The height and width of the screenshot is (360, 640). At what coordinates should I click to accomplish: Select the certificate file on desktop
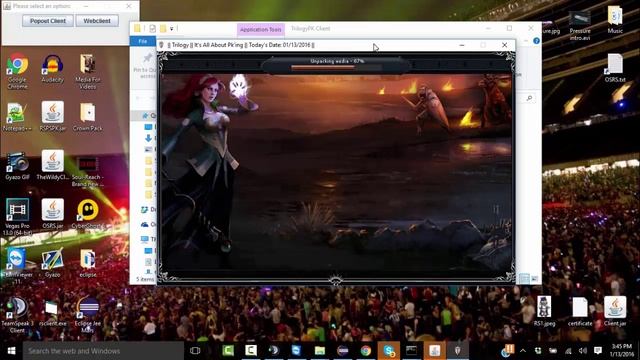pyautogui.click(x=580, y=312)
